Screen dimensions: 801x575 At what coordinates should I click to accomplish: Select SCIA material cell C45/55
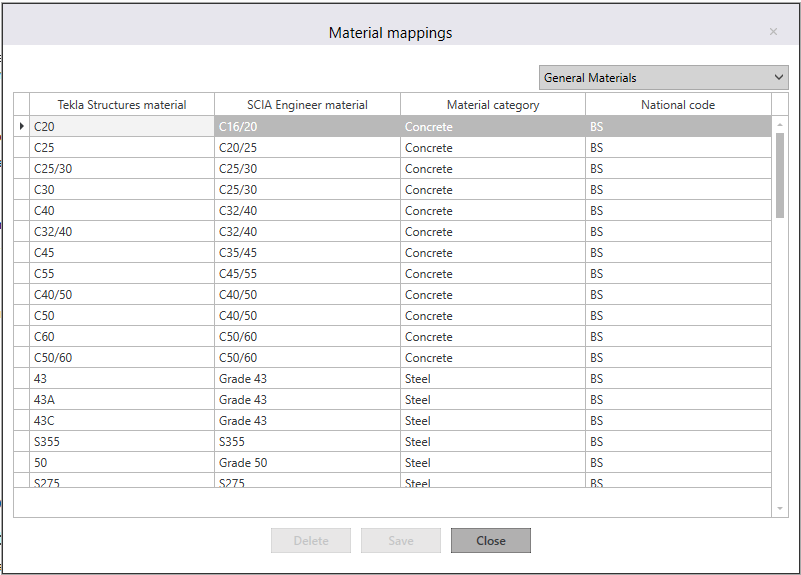[x=308, y=273]
